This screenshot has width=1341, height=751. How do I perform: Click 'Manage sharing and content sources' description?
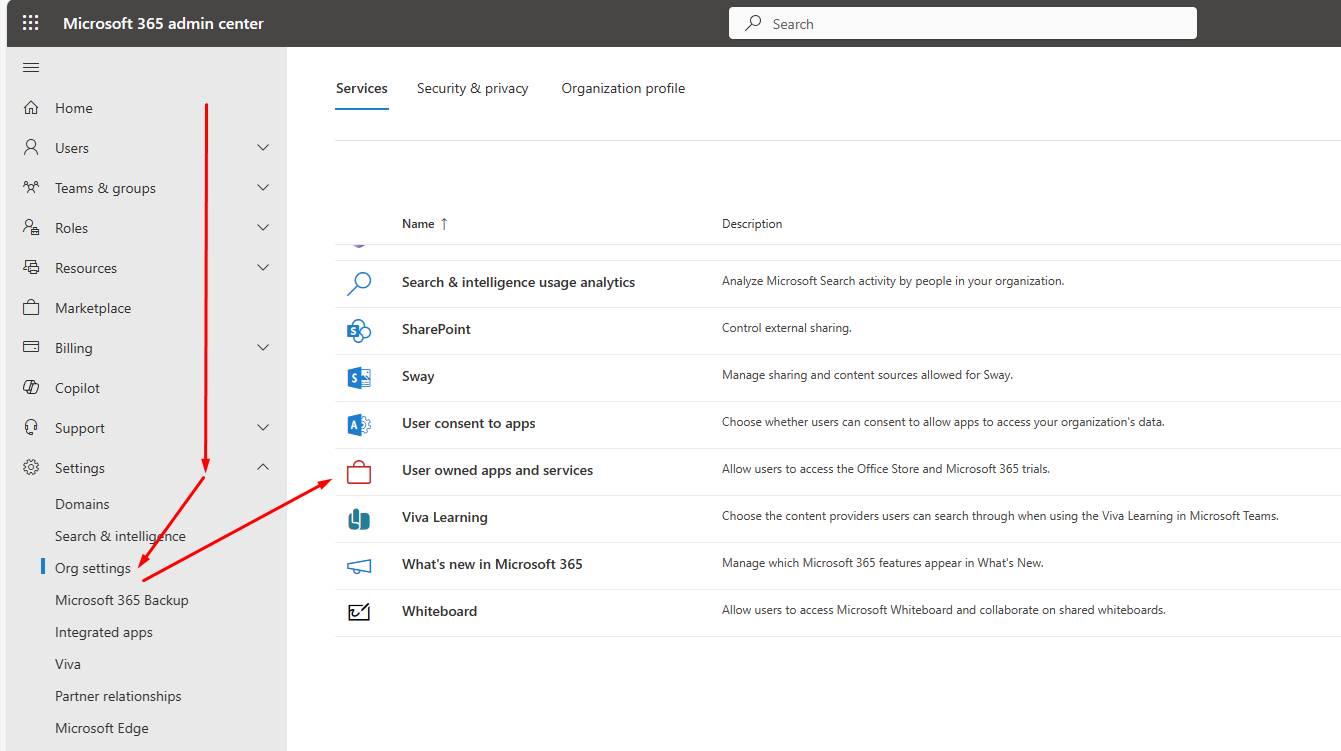coord(867,375)
